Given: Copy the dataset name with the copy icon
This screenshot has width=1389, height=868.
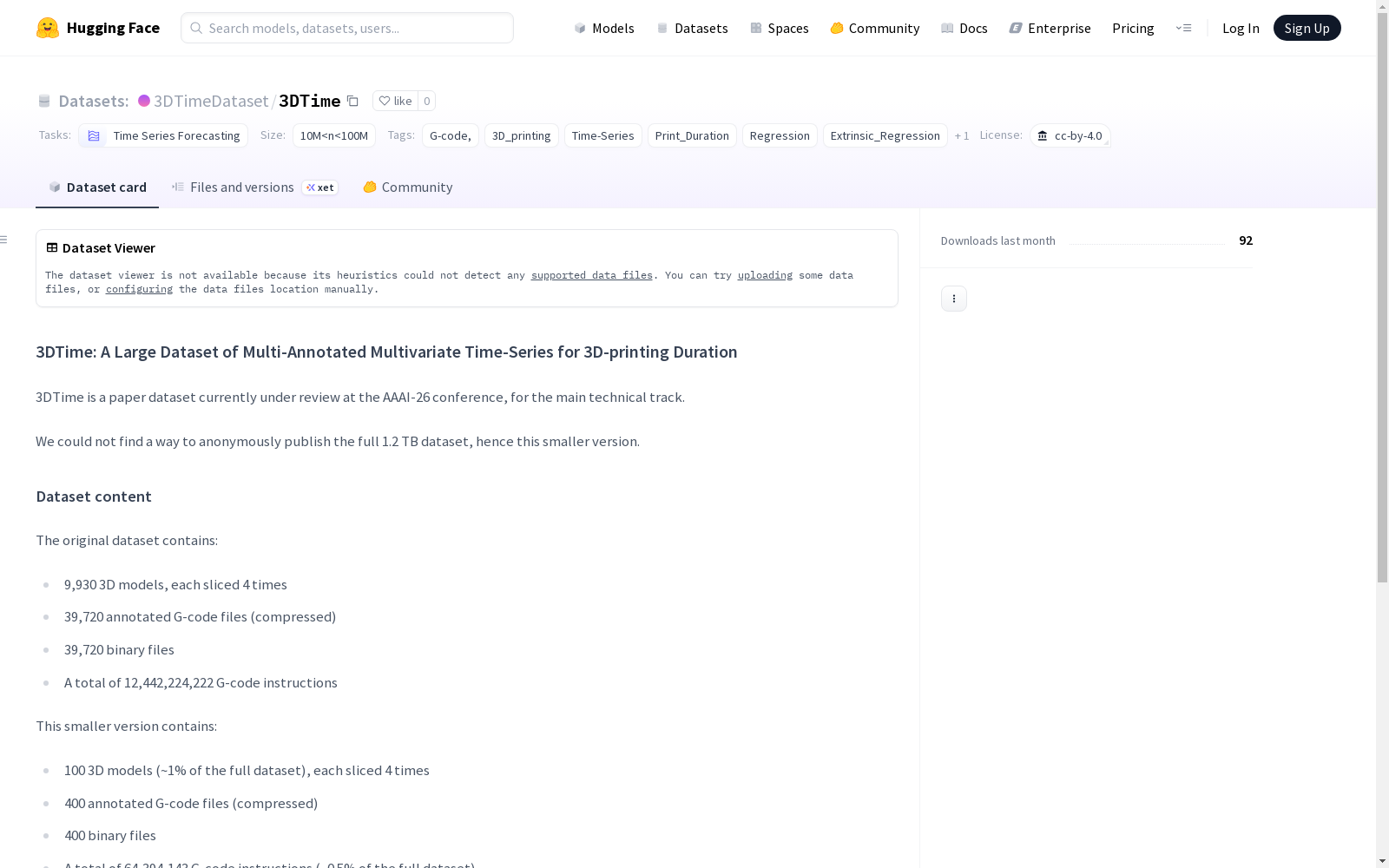Looking at the screenshot, I should tap(352, 101).
